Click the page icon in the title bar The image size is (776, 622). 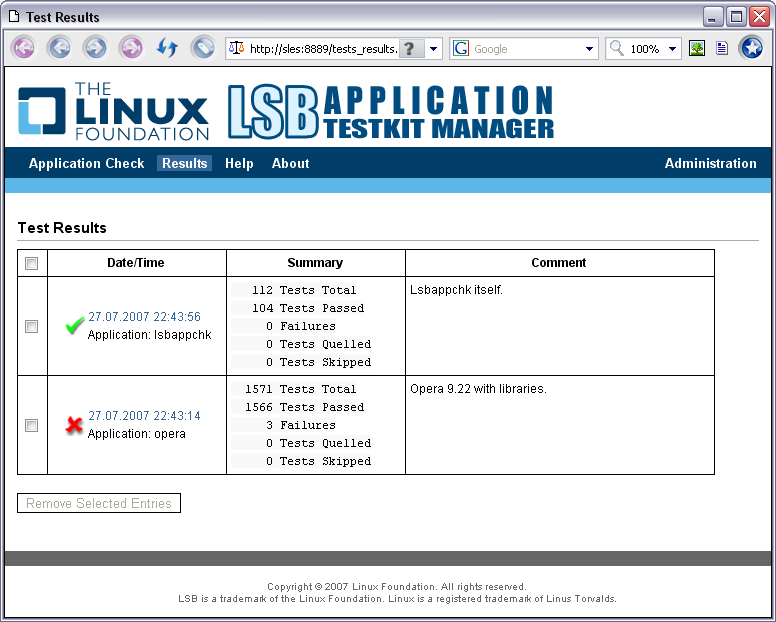14,16
